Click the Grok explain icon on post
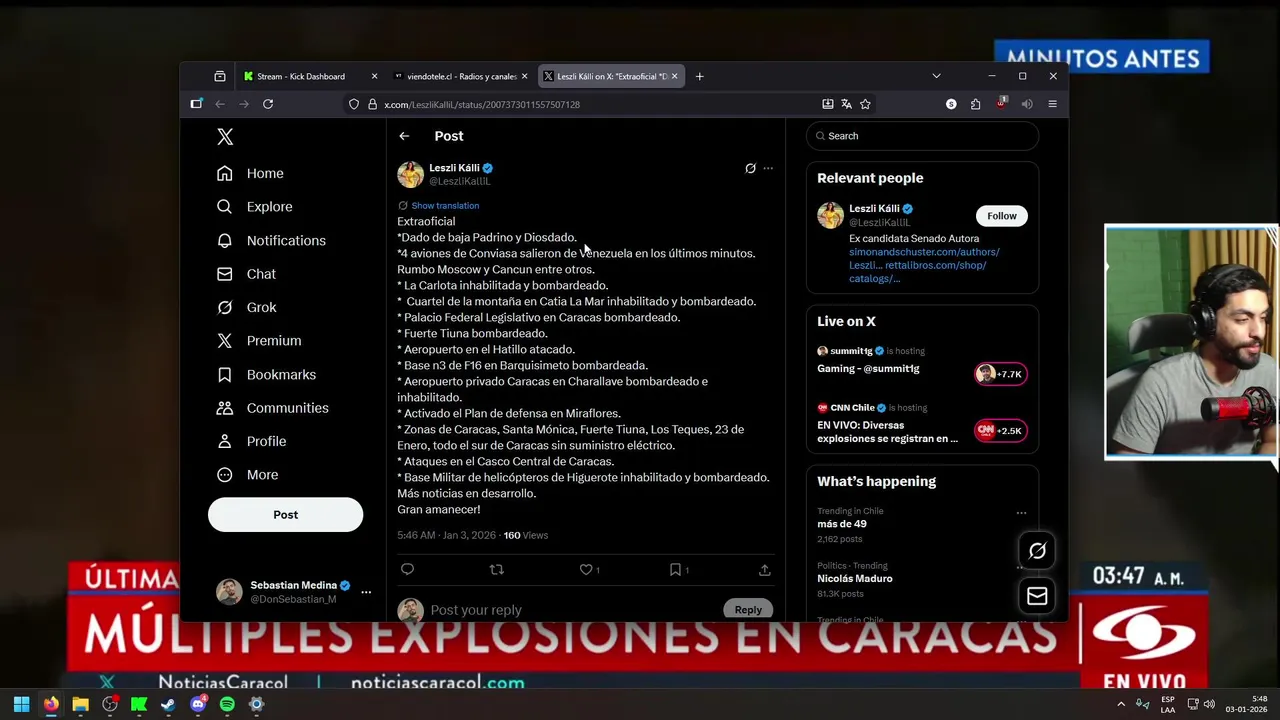The height and width of the screenshot is (720, 1280). coord(750,168)
